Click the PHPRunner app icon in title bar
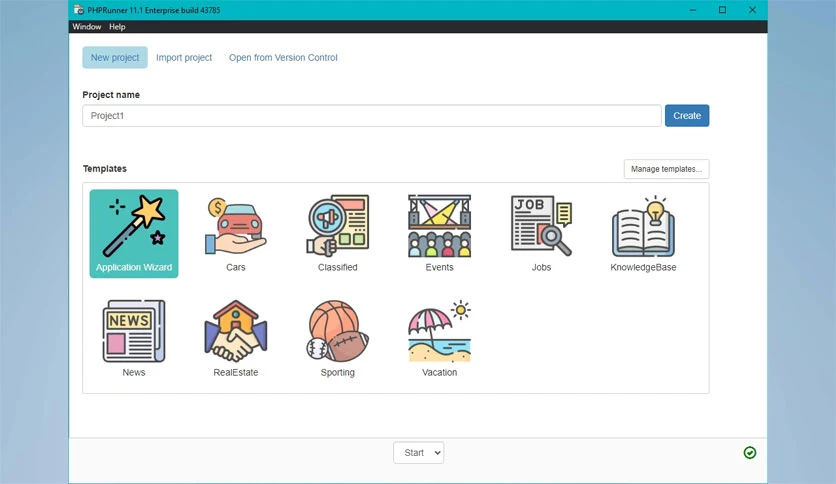Viewport: 836px width, 484px height. coord(78,10)
